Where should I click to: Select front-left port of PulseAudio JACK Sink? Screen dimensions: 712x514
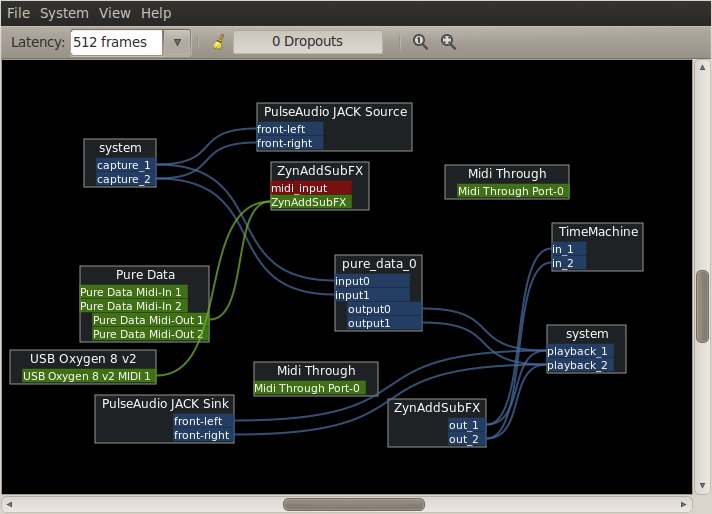tap(203, 421)
